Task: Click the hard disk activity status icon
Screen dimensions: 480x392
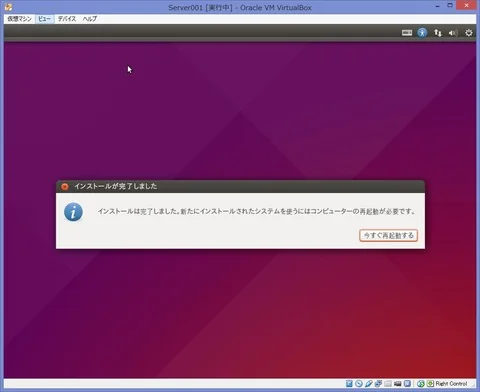Action: 349,384
